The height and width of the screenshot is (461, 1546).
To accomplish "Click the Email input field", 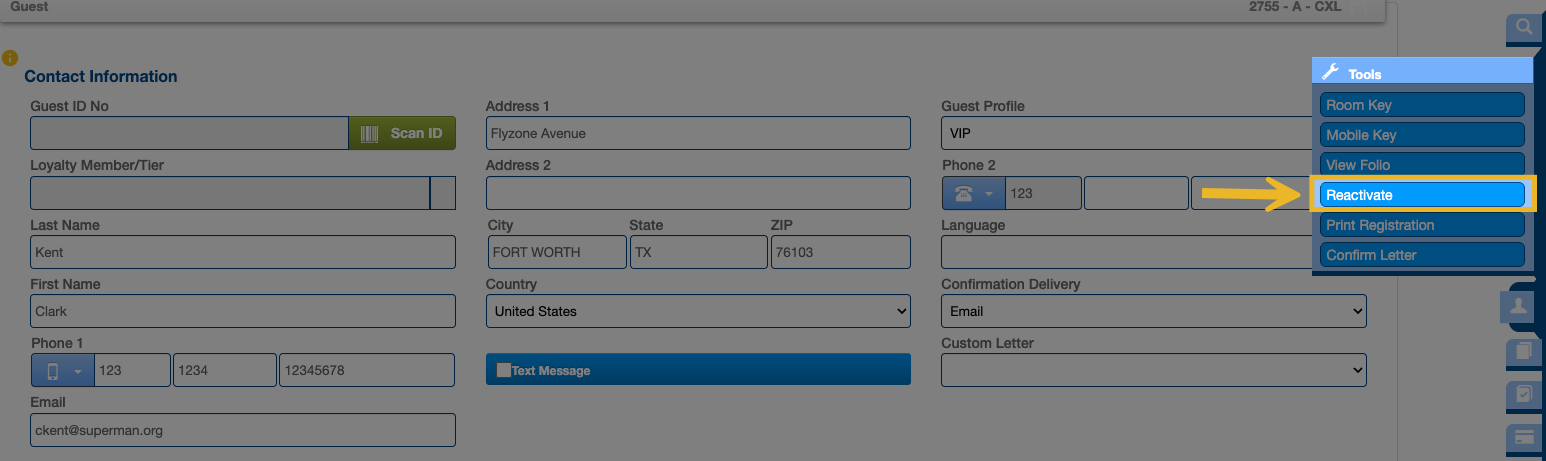I will (x=243, y=430).
